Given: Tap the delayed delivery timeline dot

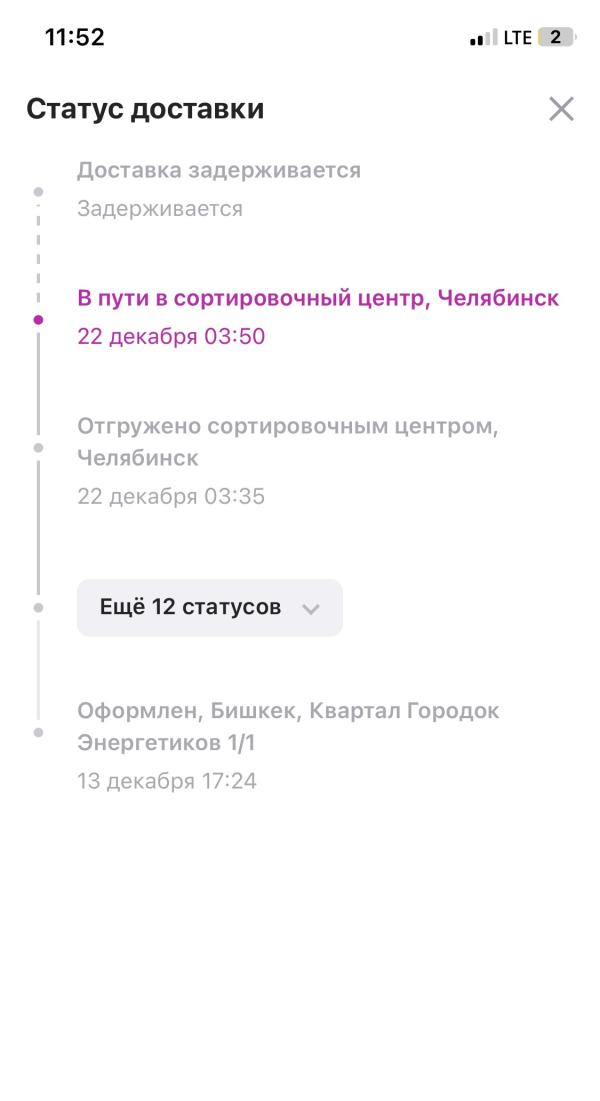Looking at the screenshot, I should (39, 192).
